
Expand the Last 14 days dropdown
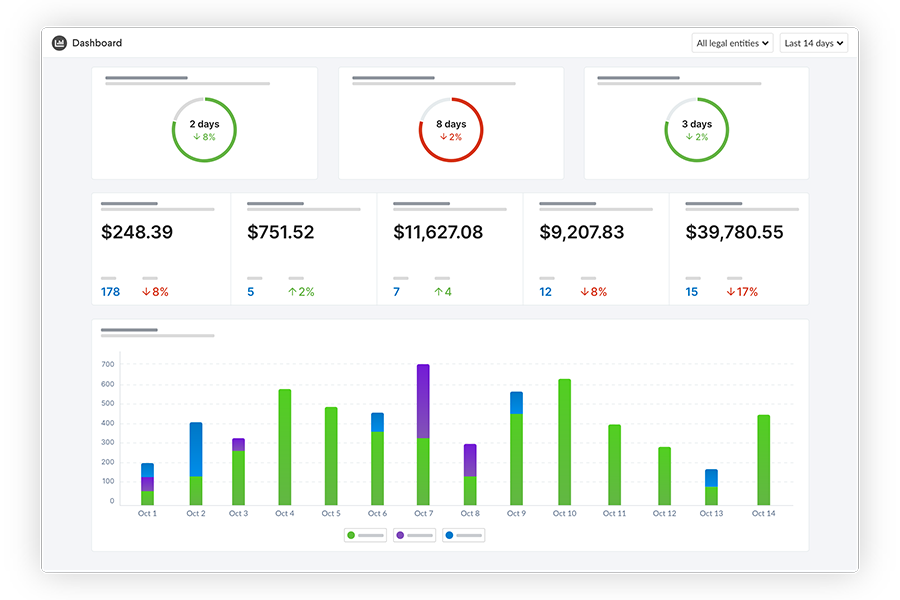point(813,43)
